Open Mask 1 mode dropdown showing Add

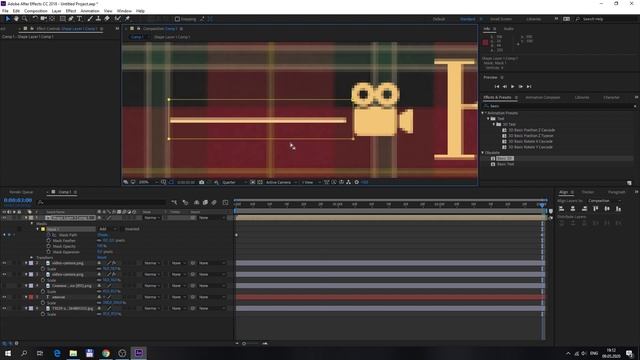[x=107, y=229]
